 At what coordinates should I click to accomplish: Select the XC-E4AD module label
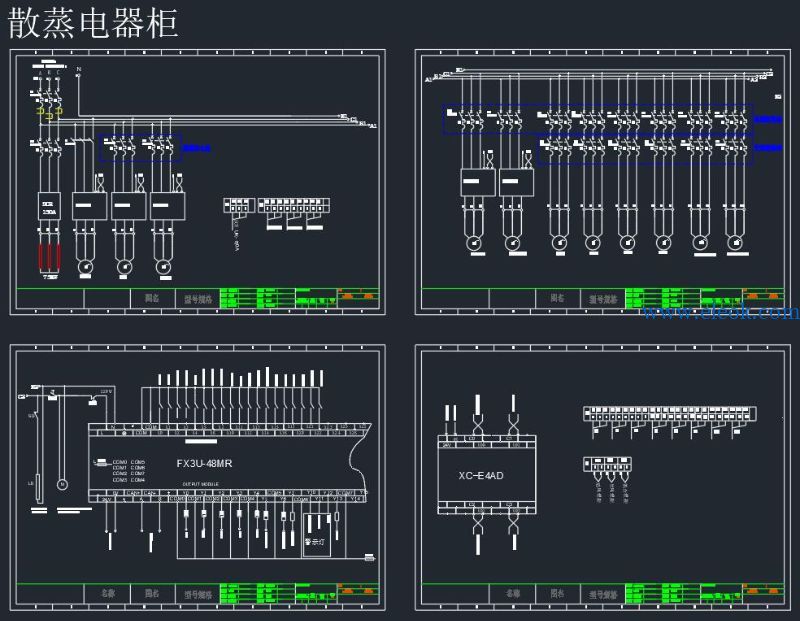[481, 476]
